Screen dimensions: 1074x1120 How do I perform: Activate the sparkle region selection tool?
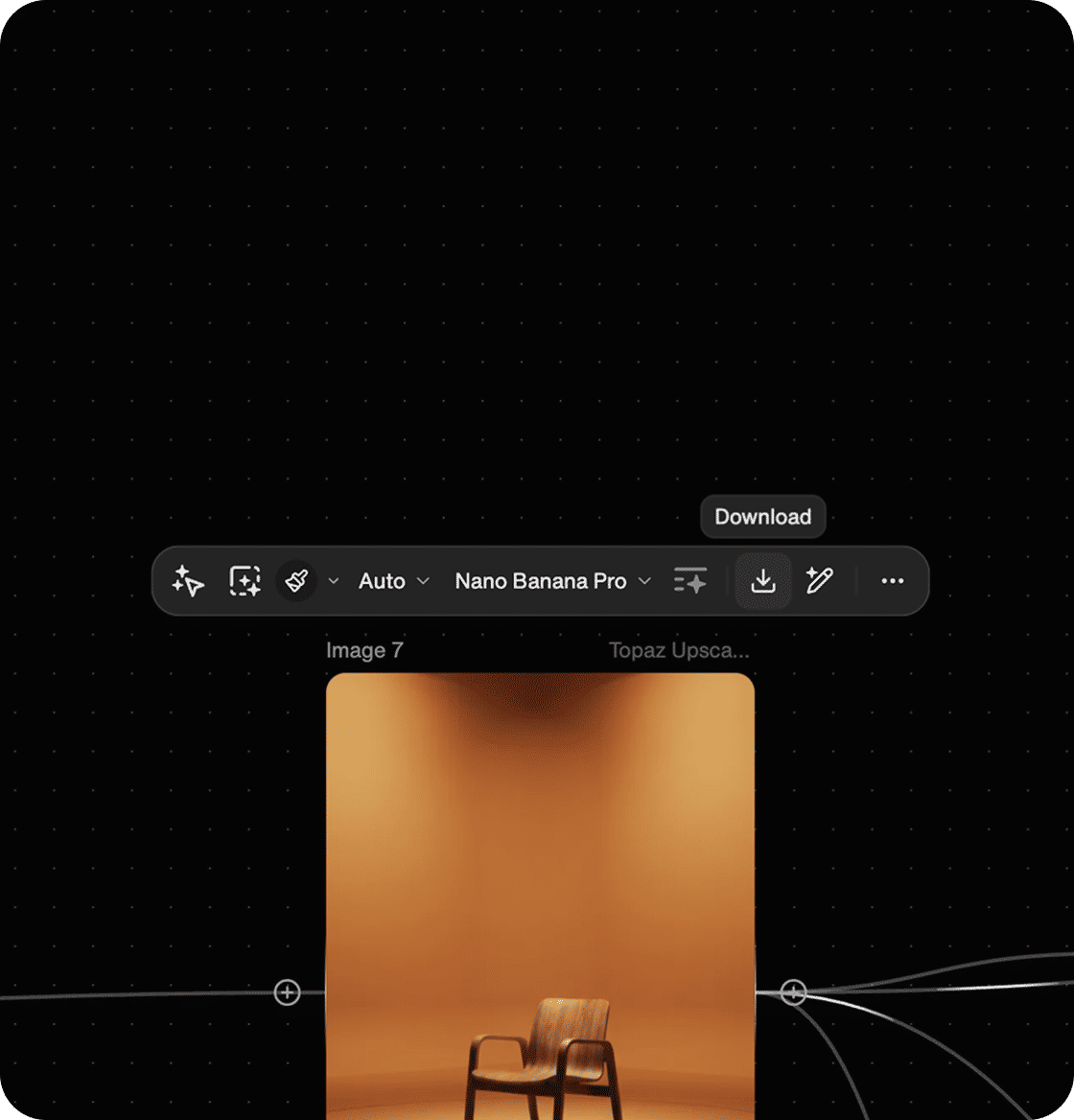[x=245, y=581]
